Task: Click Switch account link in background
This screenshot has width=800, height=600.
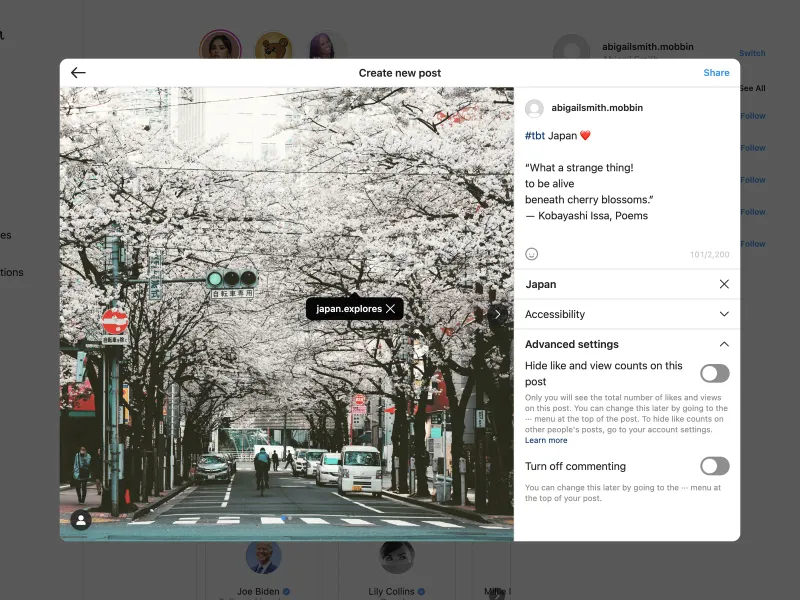Action: pos(752,53)
